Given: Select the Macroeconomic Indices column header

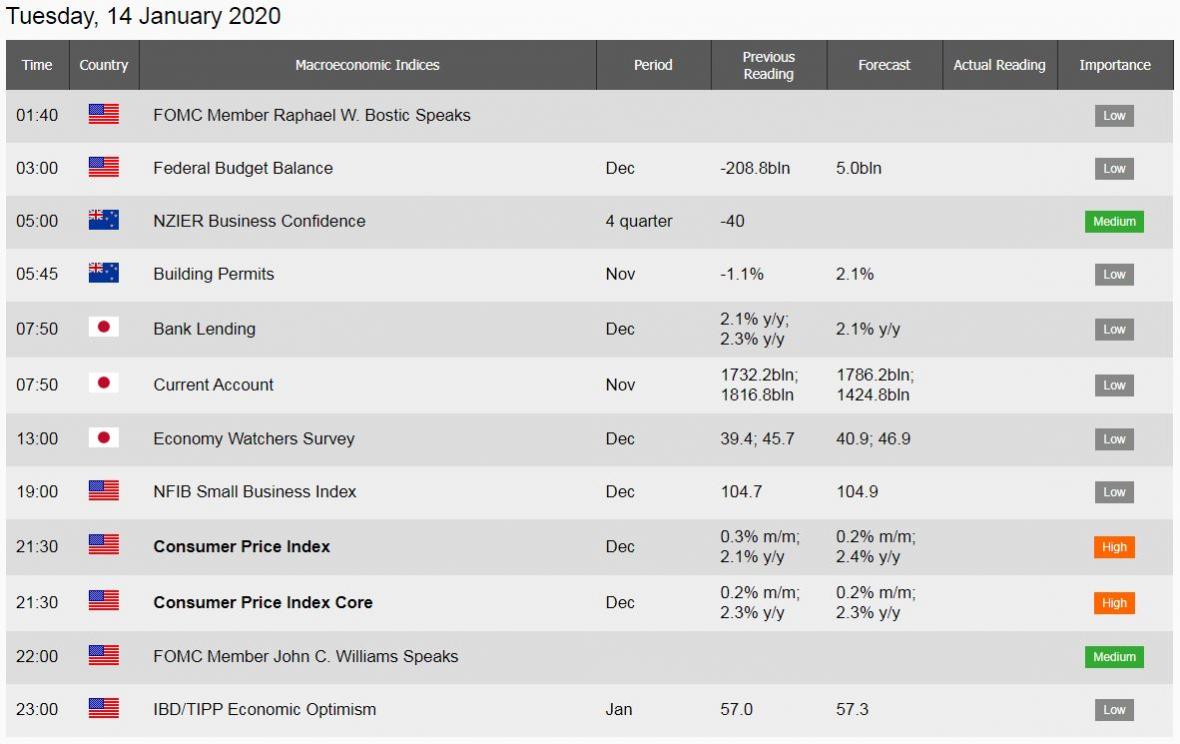Looking at the screenshot, I should pyautogui.click(x=367, y=65).
